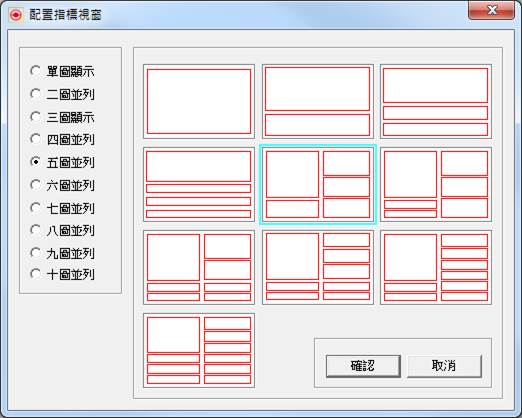The width and height of the screenshot is (522, 418).
Task: Click the 確認 confirm button
Action: [x=363, y=366]
